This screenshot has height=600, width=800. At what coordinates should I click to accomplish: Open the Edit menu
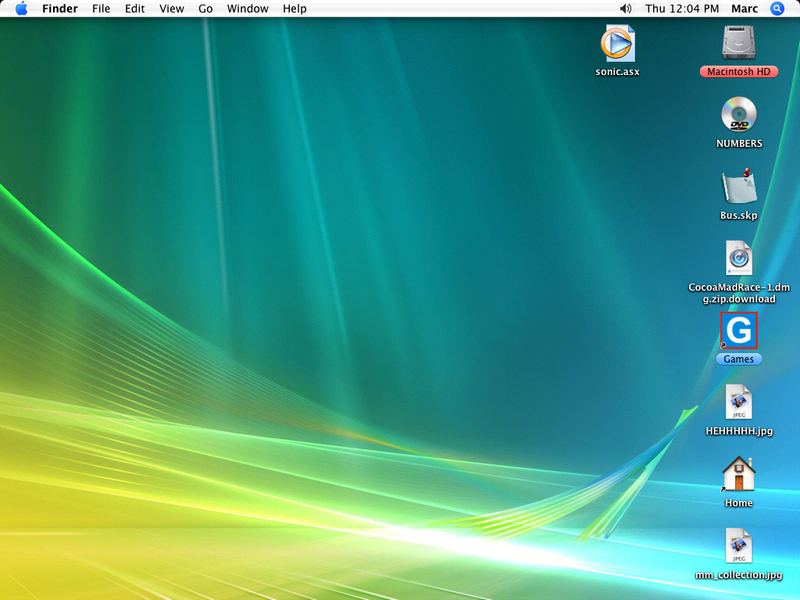pos(134,9)
